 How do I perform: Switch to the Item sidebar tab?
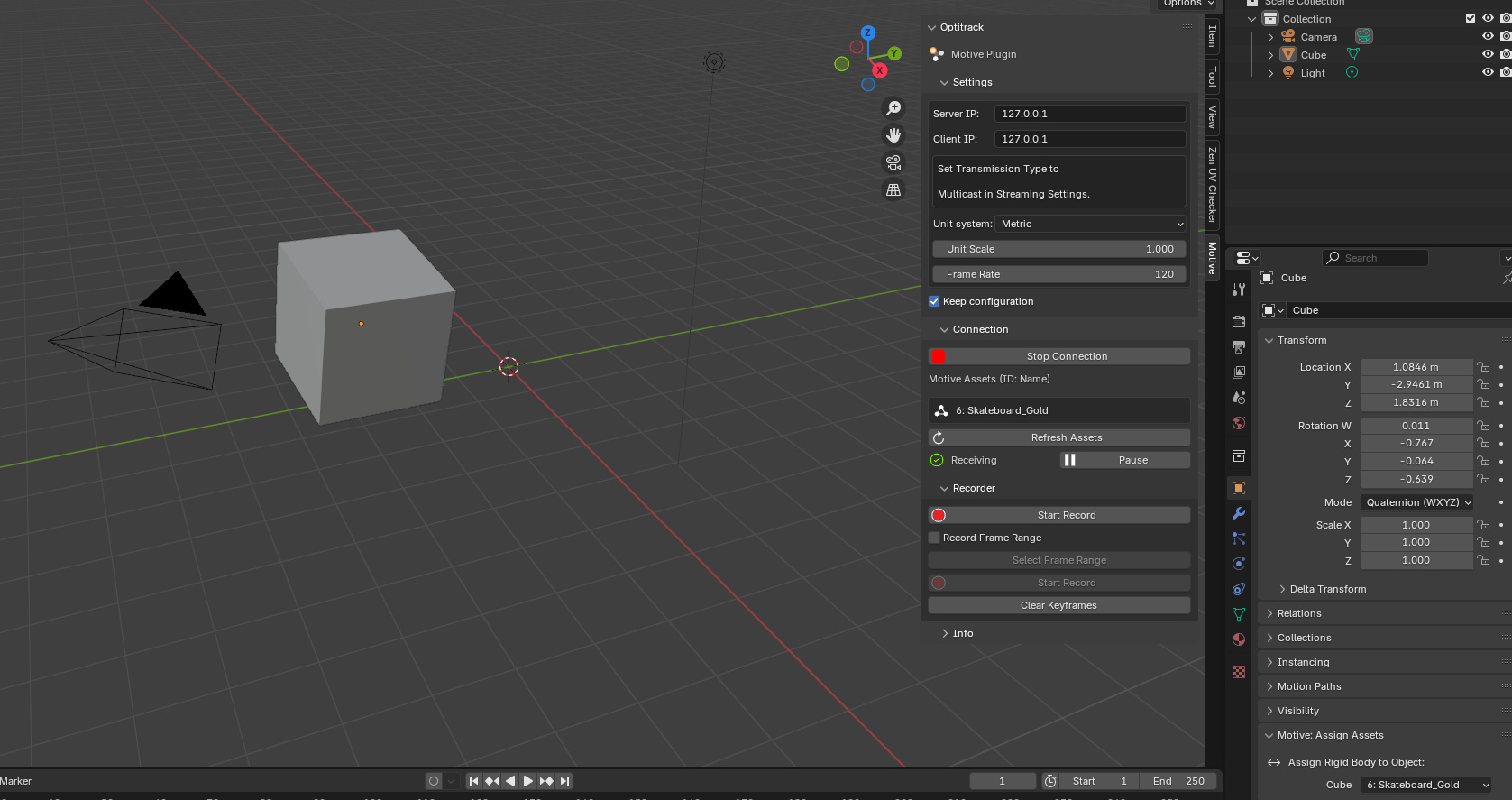pyautogui.click(x=1213, y=37)
